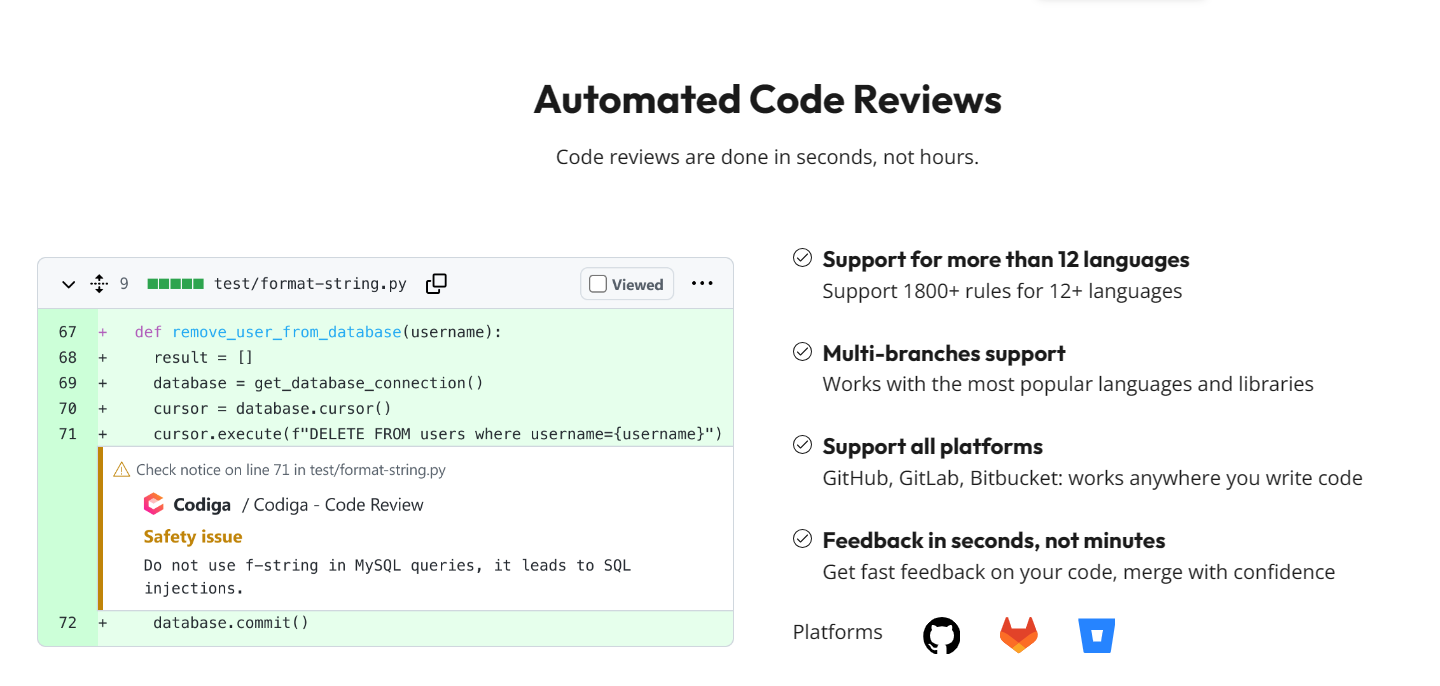The height and width of the screenshot is (686, 1440).
Task: Click the expand-all arrows icon in file header
Action: tap(99, 284)
